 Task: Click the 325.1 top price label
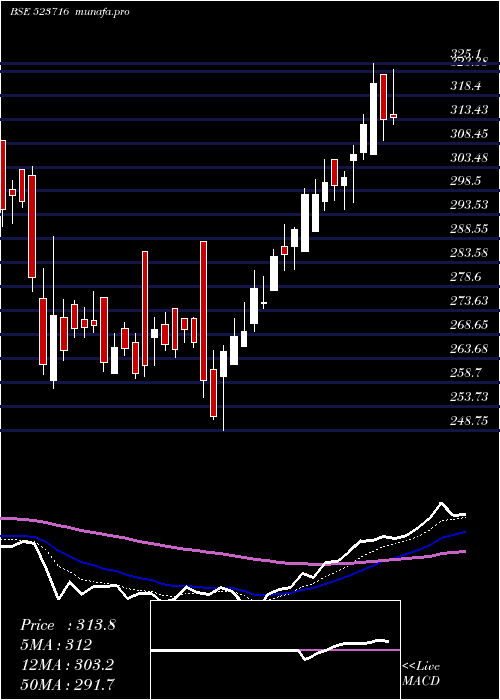coord(466,54)
